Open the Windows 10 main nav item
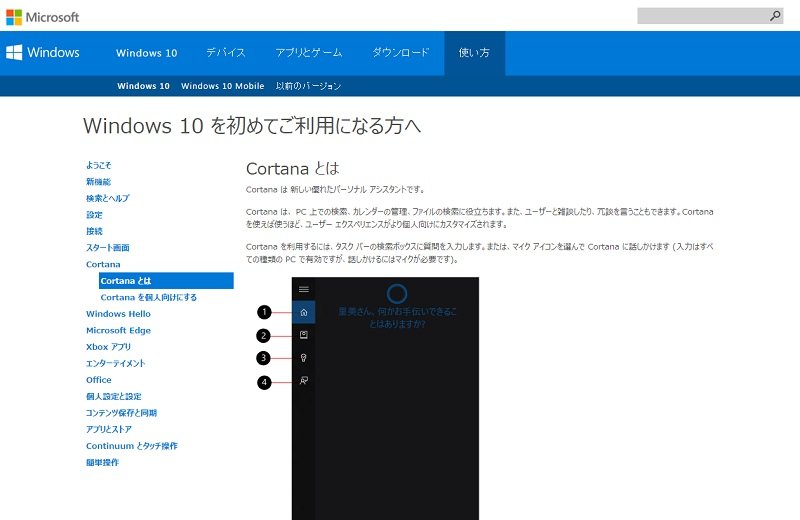This screenshot has width=800, height=520. pos(146,53)
